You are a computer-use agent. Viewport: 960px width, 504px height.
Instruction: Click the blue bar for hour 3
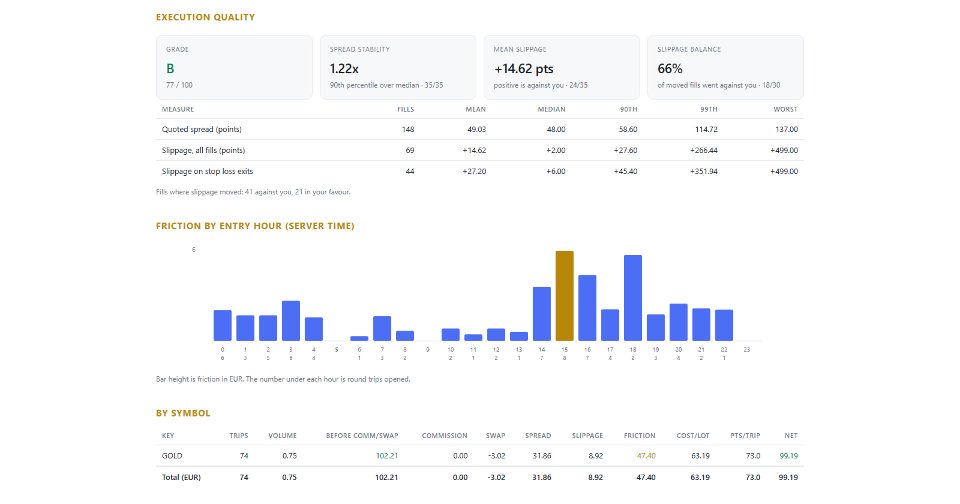pyautogui.click(x=291, y=321)
